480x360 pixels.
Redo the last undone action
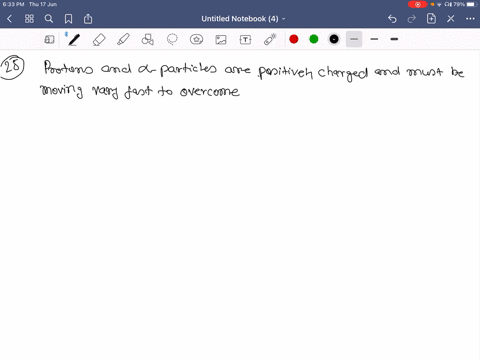pyautogui.click(x=412, y=19)
